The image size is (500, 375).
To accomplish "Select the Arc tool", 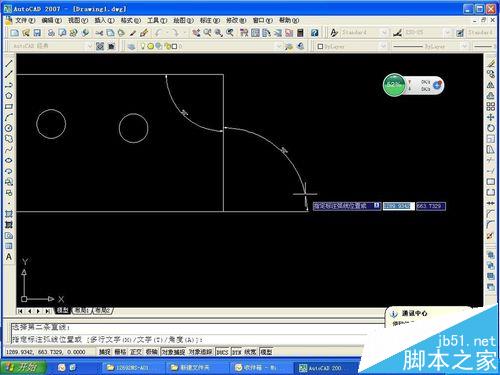I will coord(9,117).
